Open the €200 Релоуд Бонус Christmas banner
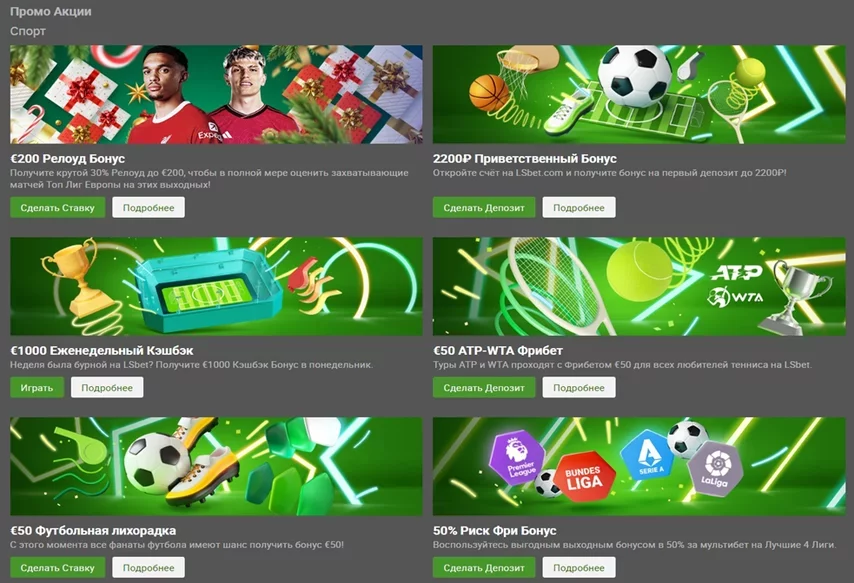 216,94
